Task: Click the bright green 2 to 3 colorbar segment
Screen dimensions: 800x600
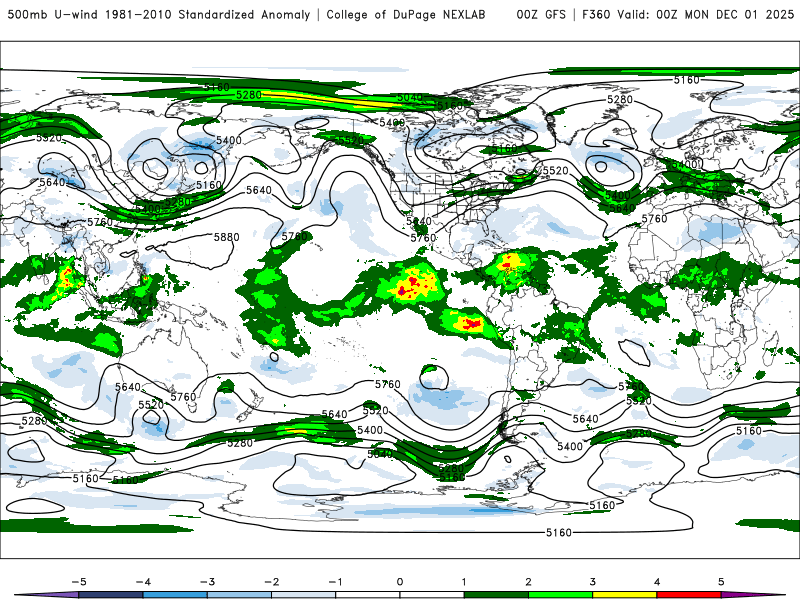Action: [560, 595]
